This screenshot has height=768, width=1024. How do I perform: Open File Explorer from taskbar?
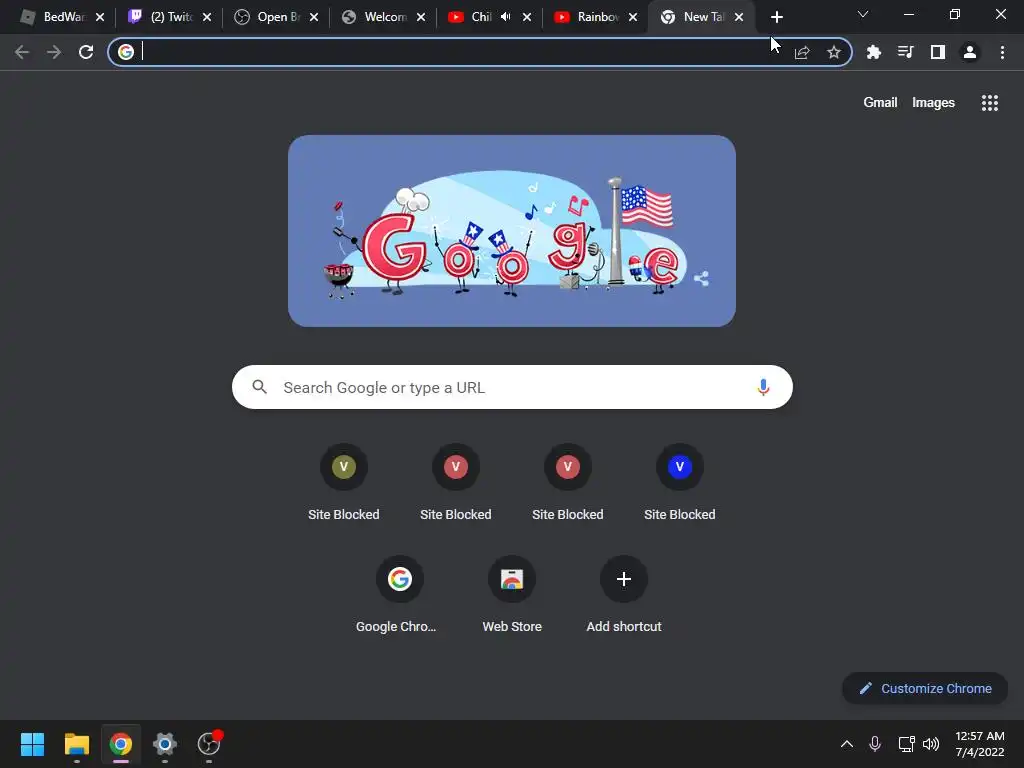[x=76, y=744]
